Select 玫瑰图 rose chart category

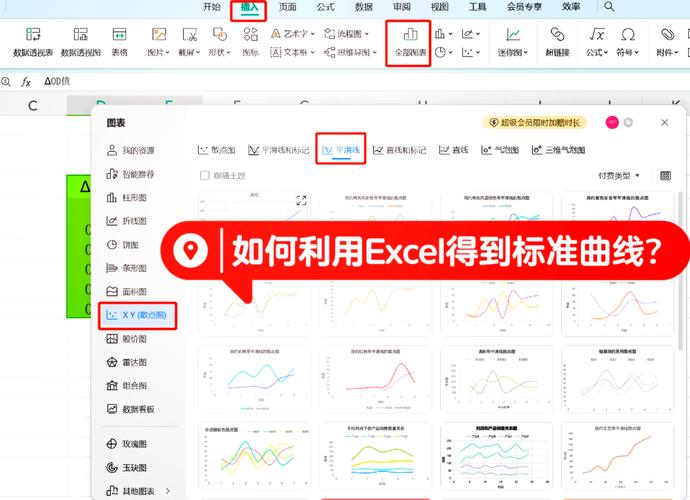coord(127,444)
